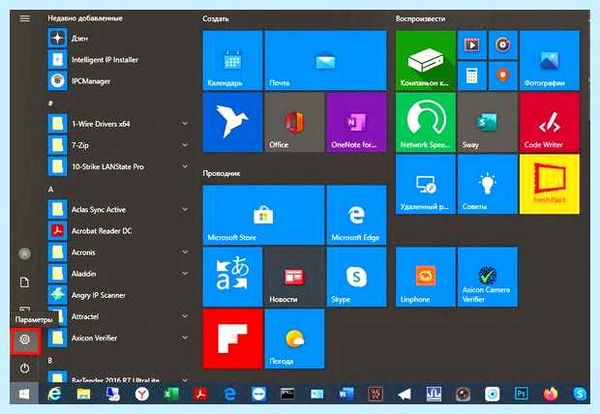Open the user account avatar

pos(24,253)
